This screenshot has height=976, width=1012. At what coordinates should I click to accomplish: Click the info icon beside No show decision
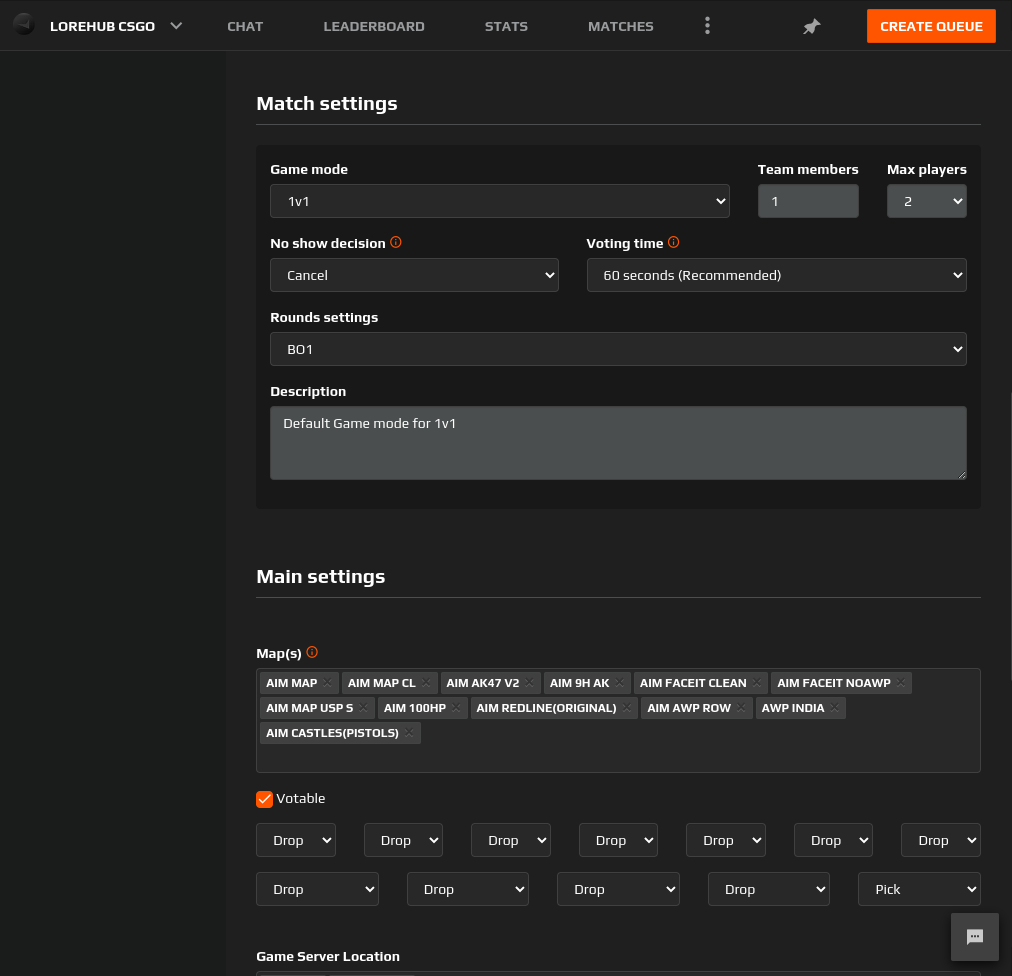coord(396,242)
